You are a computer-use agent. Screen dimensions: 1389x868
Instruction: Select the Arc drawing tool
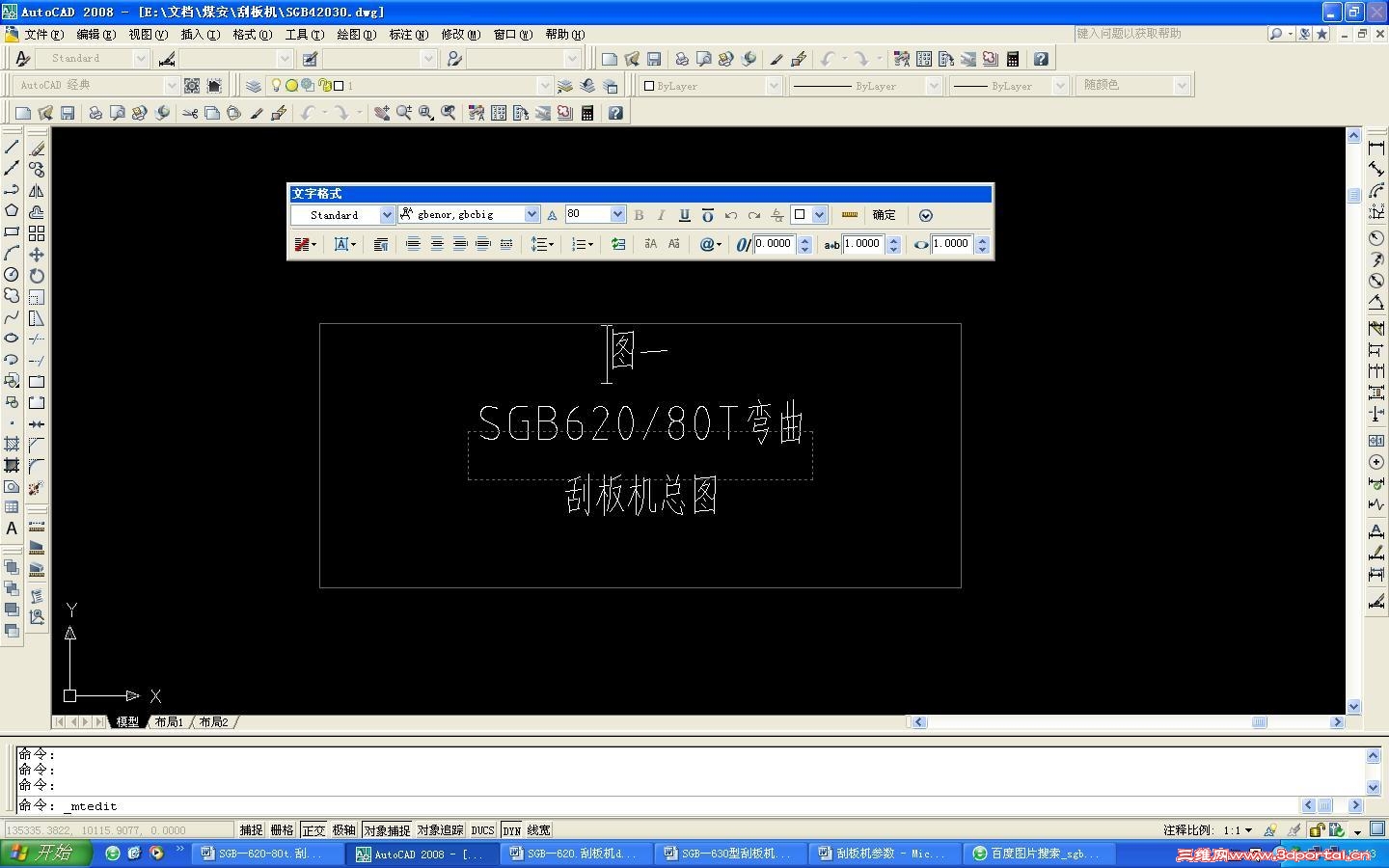click(x=12, y=254)
